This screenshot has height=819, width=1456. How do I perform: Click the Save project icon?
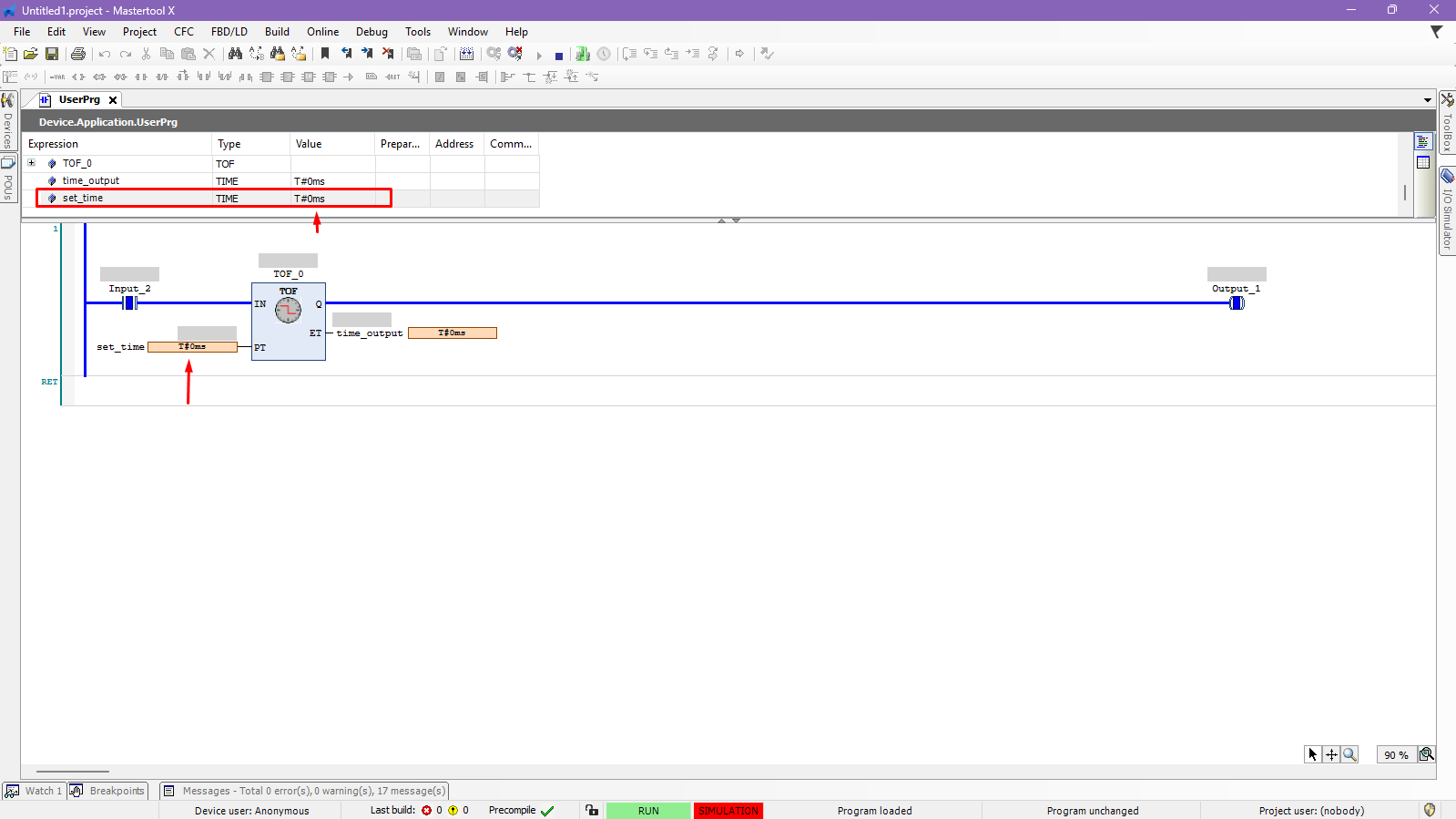[52, 55]
